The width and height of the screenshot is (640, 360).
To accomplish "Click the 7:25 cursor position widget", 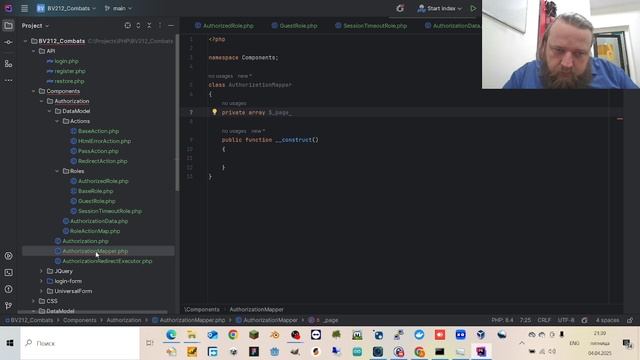I will click(525, 320).
